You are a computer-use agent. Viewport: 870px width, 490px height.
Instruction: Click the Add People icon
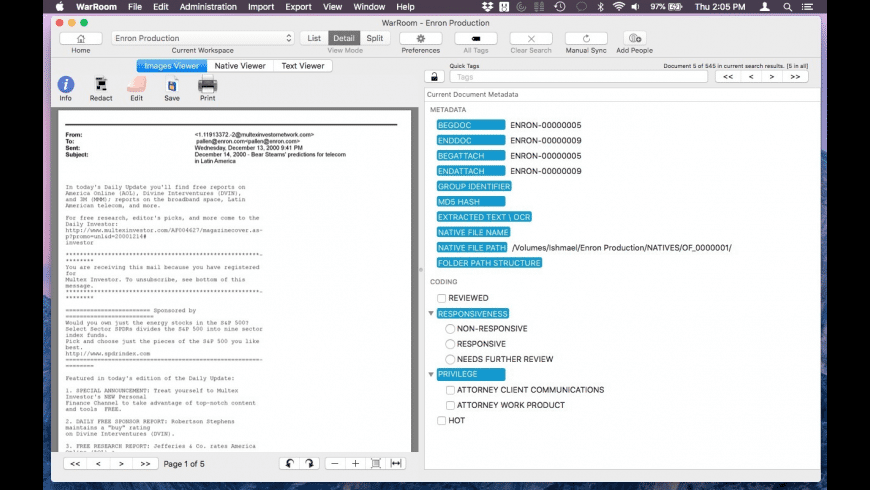(x=634, y=38)
